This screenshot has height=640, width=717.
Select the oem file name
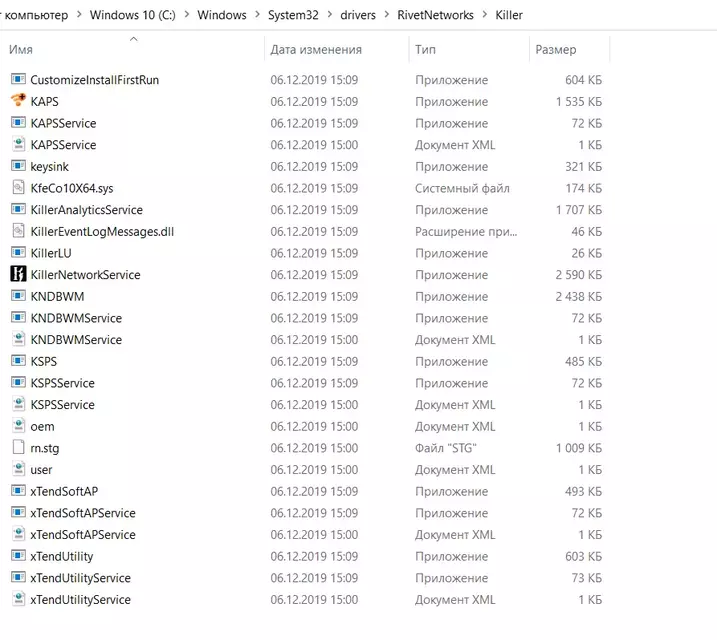pyautogui.click(x=42, y=427)
